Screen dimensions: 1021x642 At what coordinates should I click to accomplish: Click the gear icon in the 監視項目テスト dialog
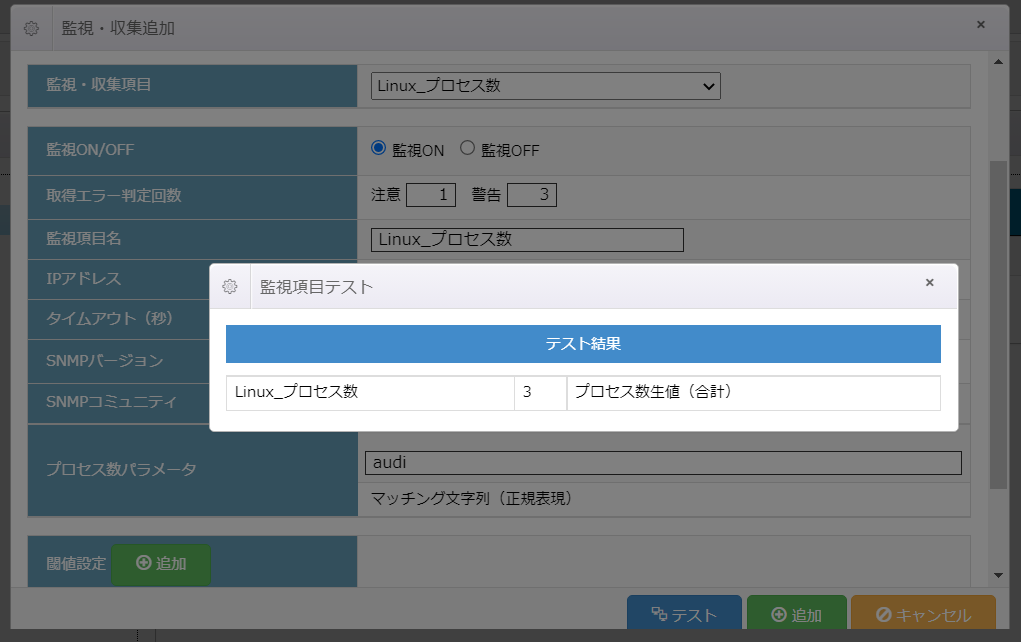click(x=230, y=286)
